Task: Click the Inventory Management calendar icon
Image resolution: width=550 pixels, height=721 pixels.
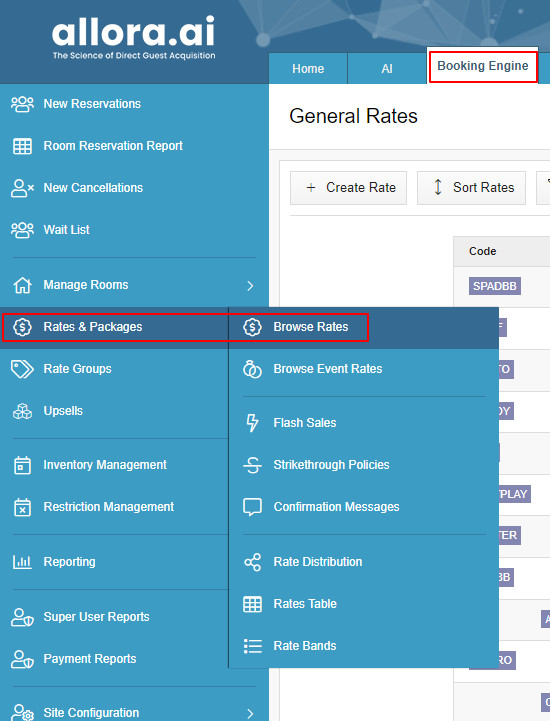Action: point(22,465)
